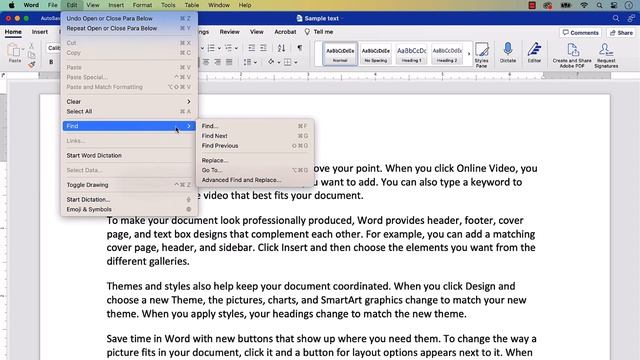Choose Select All from Edit menu
Screen dimensions: 640x360
(x=129, y=111)
